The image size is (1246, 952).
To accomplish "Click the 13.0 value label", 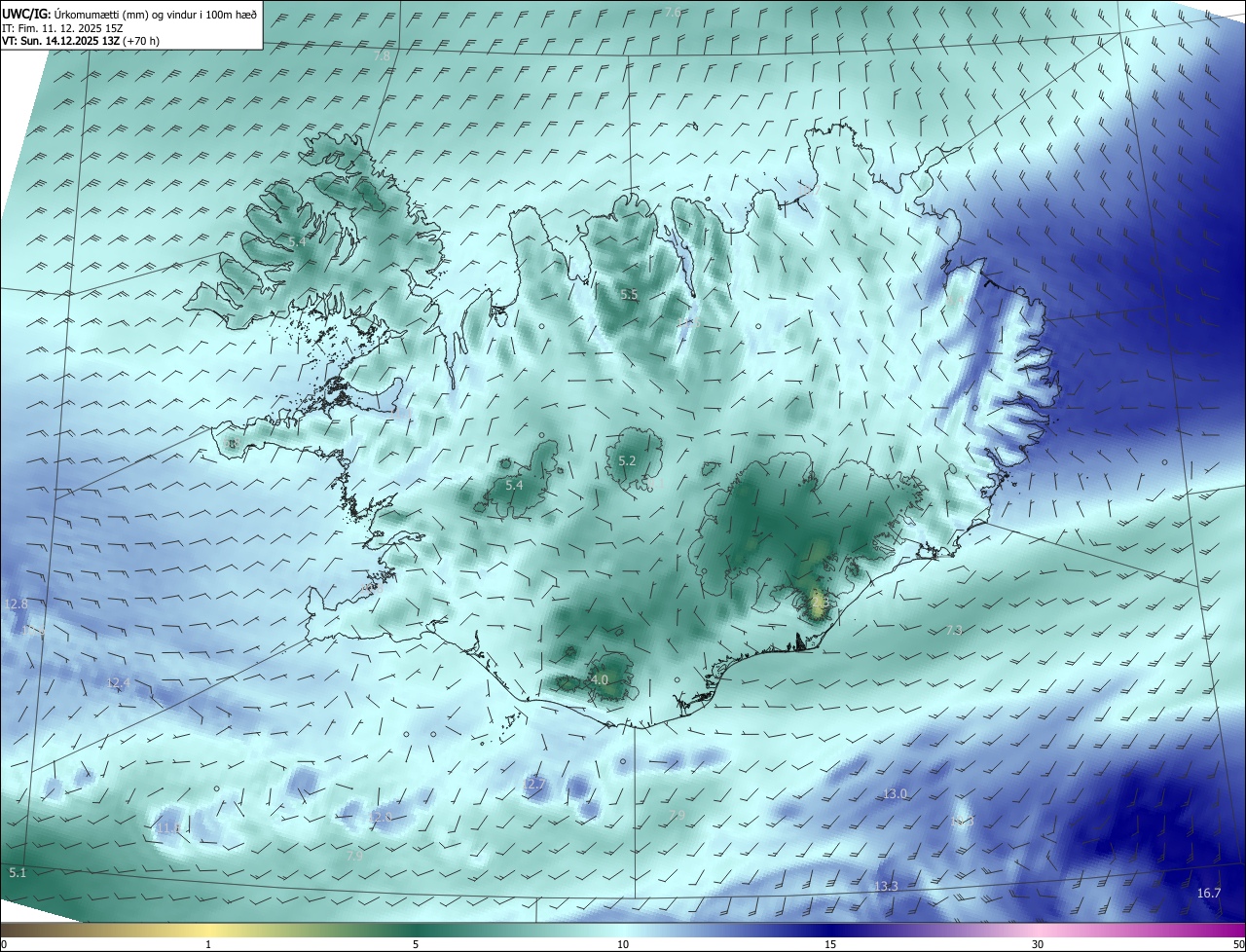I will coord(895,793).
